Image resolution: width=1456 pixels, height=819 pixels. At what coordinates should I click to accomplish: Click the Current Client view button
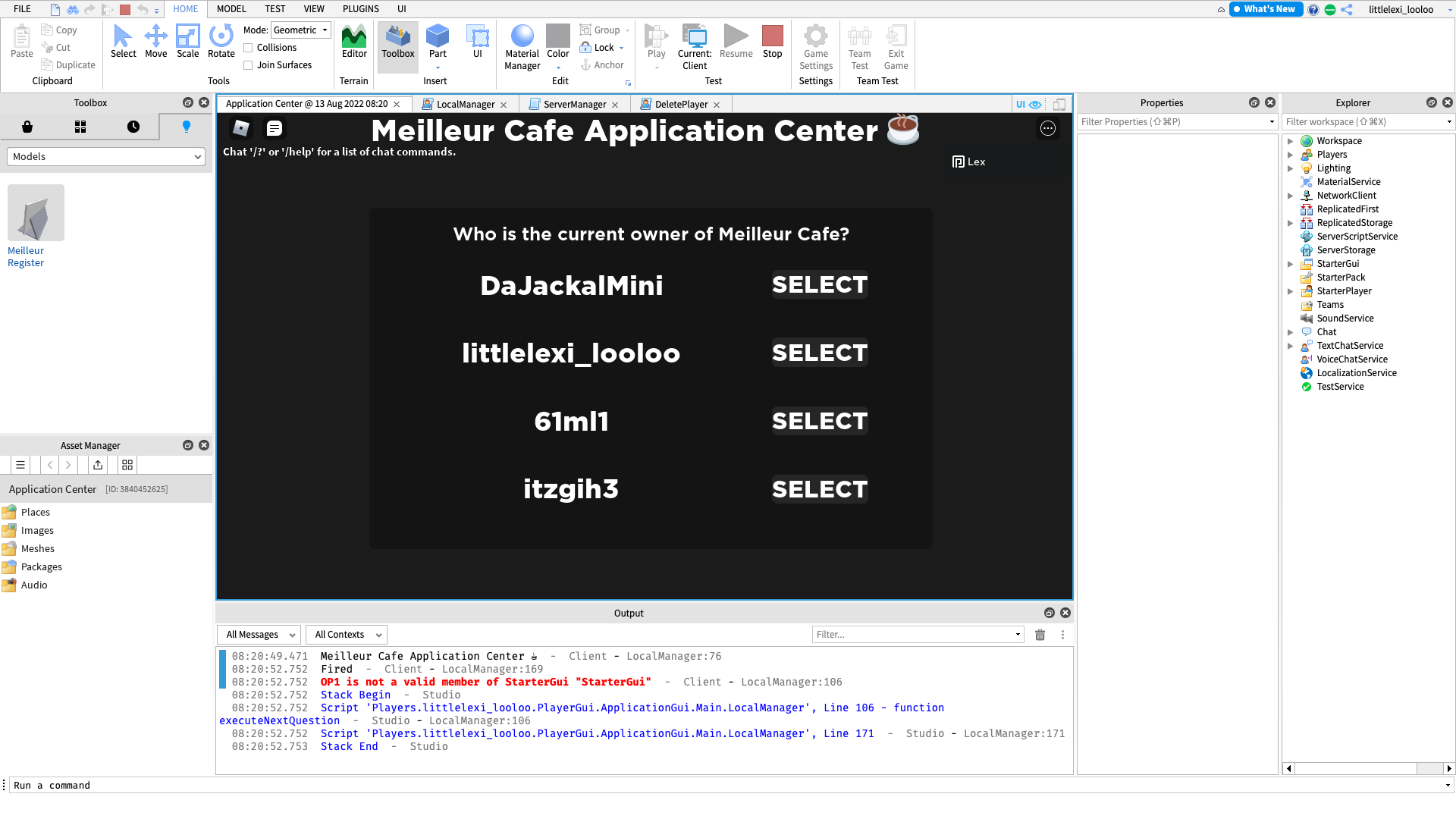click(695, 47)
